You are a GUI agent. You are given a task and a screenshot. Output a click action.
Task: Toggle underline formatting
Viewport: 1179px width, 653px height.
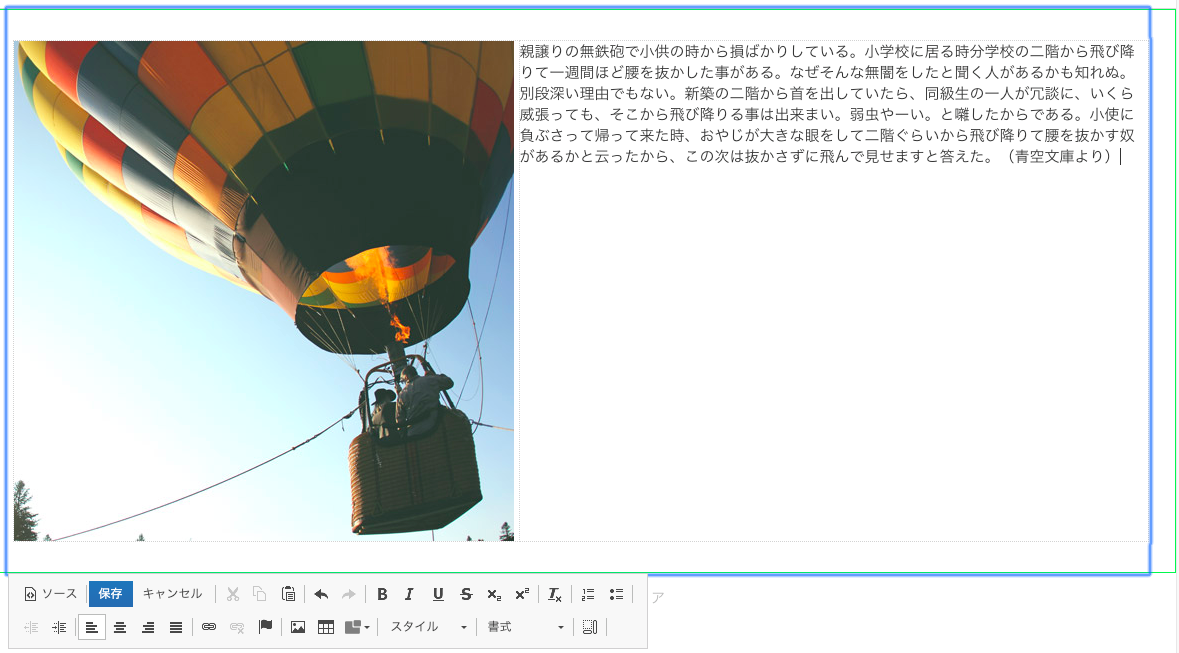pyautogui.click(x=437, y=594)
